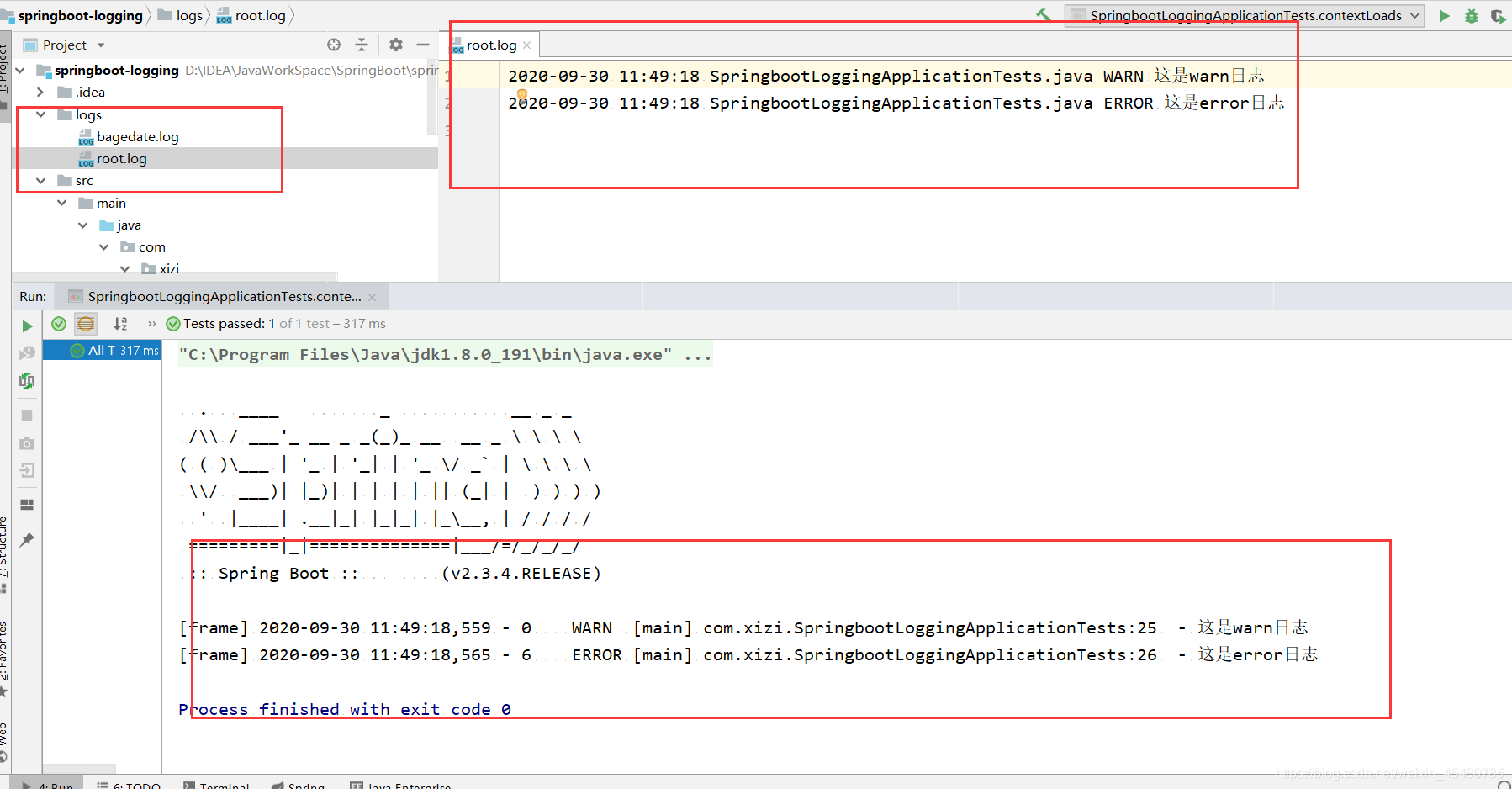Toggle Show Ignored tests filter
Image resolution: width=1512 pixels, height=789 pixels.
86,324
